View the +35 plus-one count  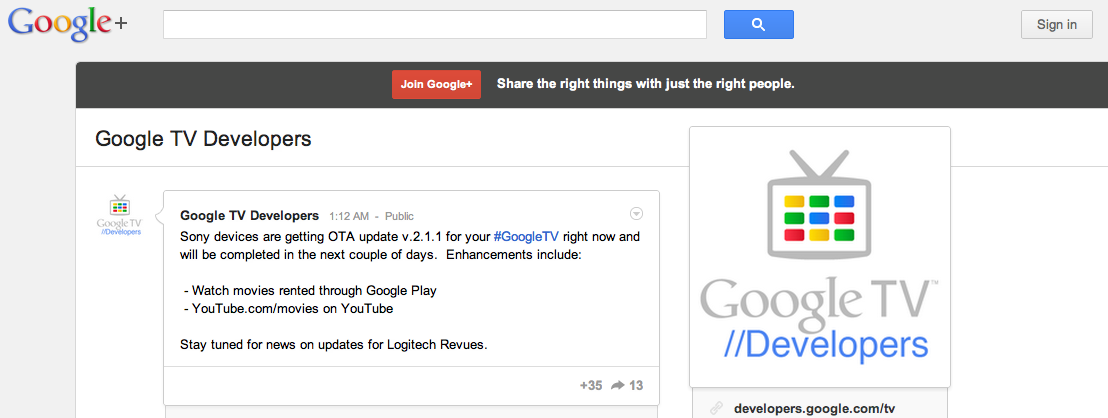tap(591, 385)
